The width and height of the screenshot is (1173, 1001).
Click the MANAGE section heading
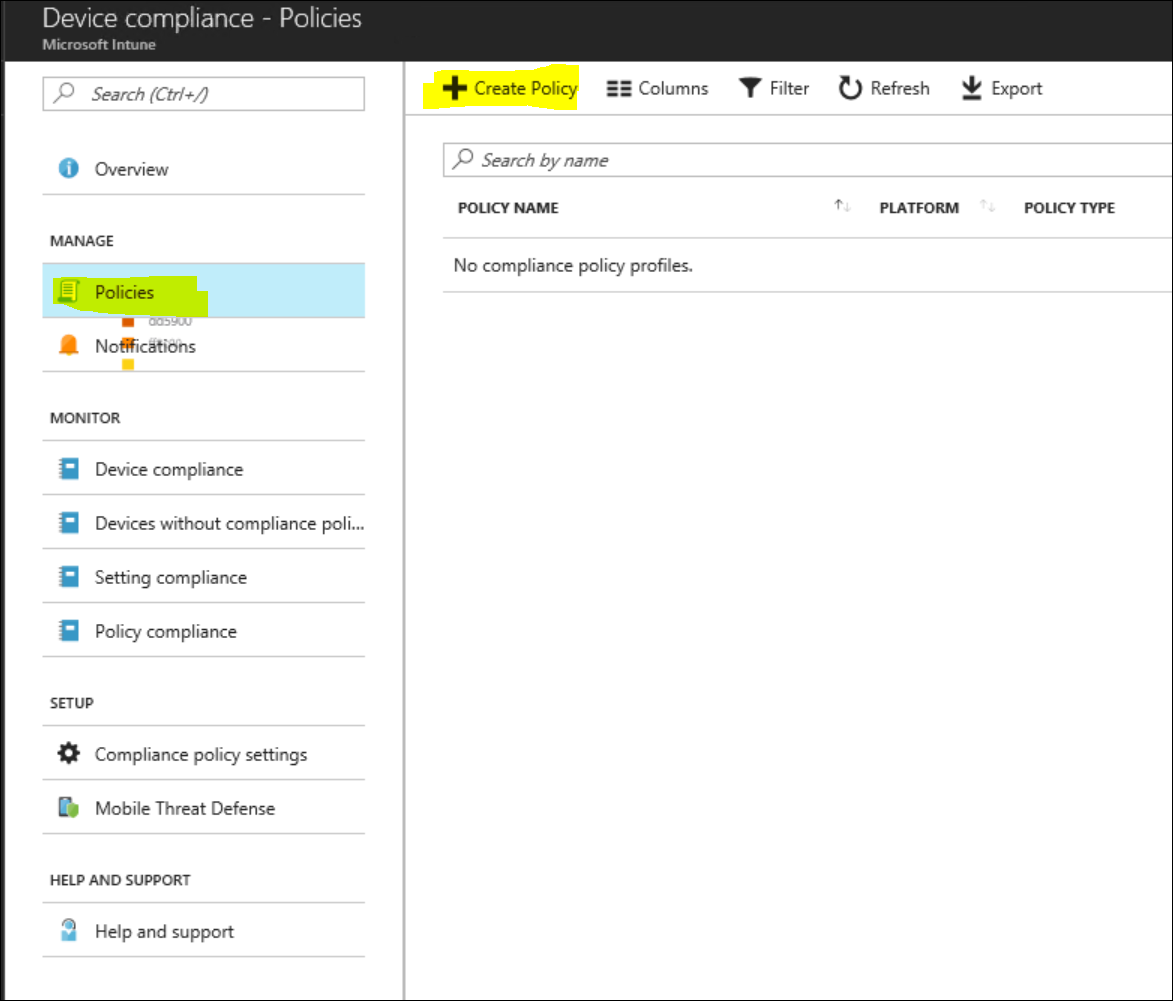[82, 241]
